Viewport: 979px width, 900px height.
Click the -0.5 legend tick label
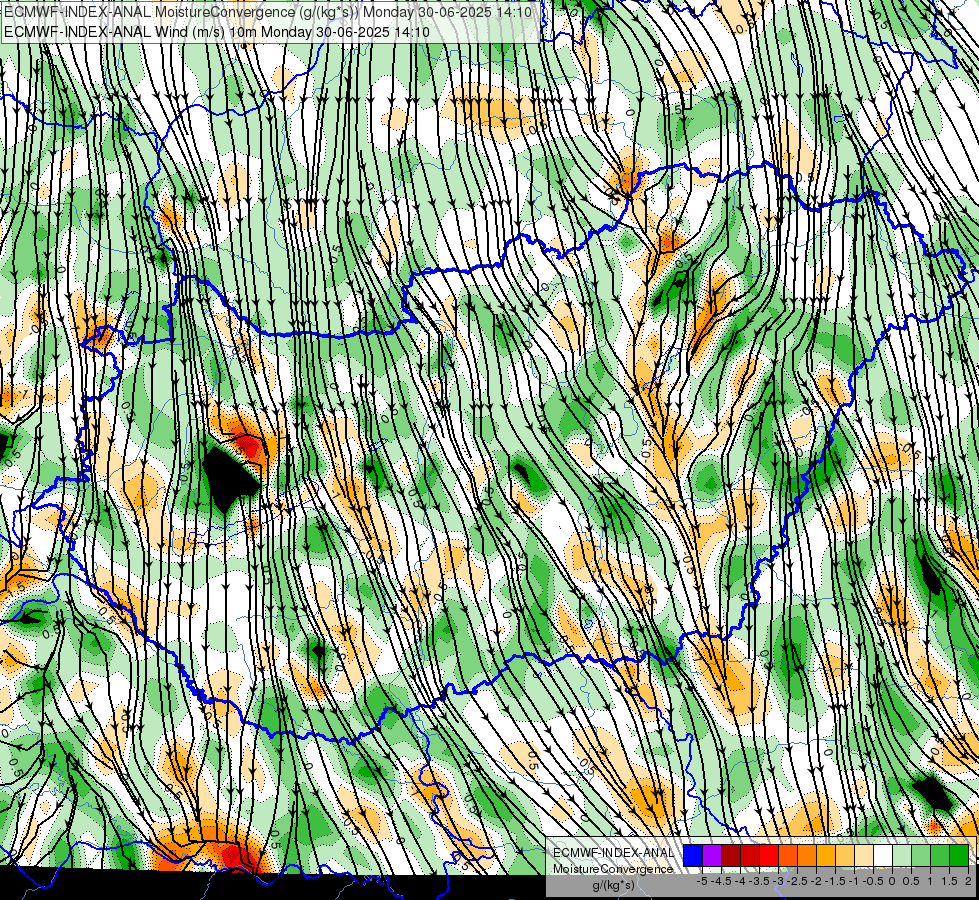tap(873, 881)
